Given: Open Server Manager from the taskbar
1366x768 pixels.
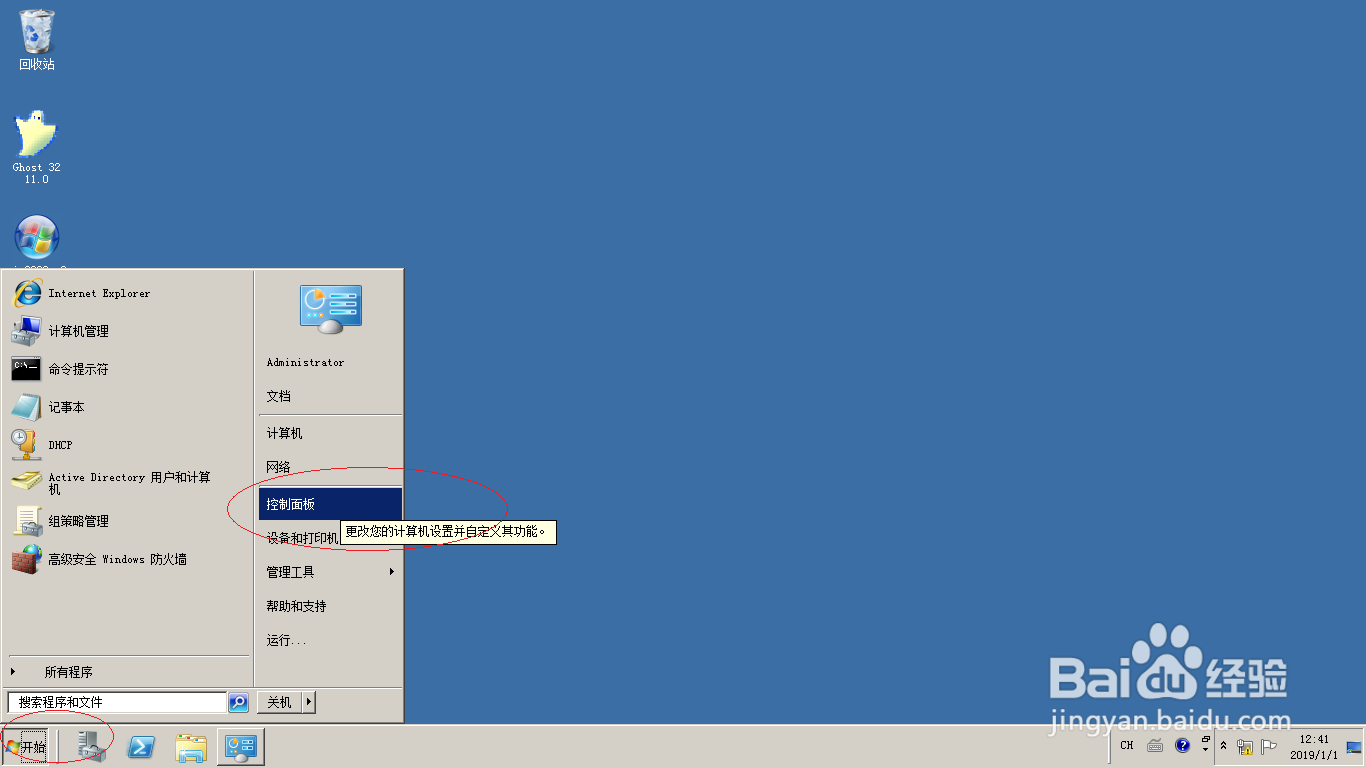Looking at the screenshot, I should 92,746.
